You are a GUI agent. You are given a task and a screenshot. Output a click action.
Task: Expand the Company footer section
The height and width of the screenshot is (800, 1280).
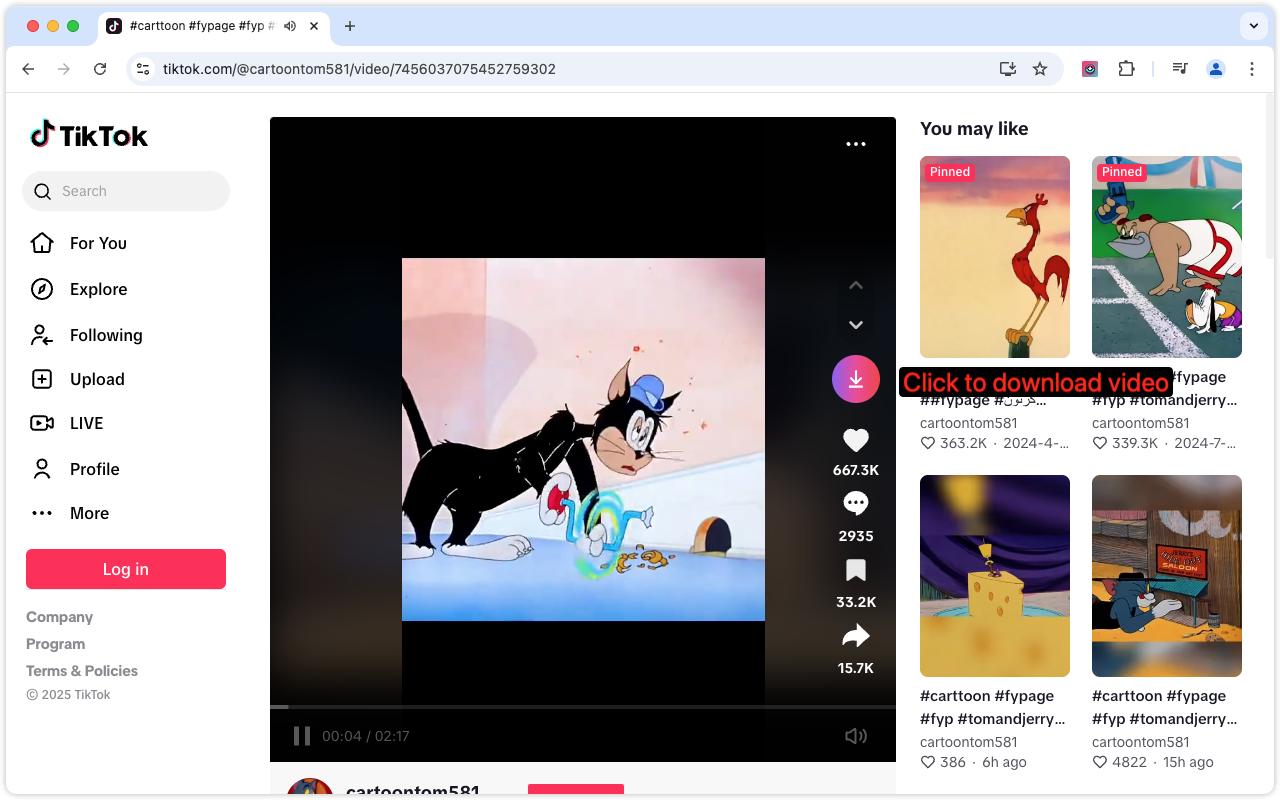[x=59, y=617]
